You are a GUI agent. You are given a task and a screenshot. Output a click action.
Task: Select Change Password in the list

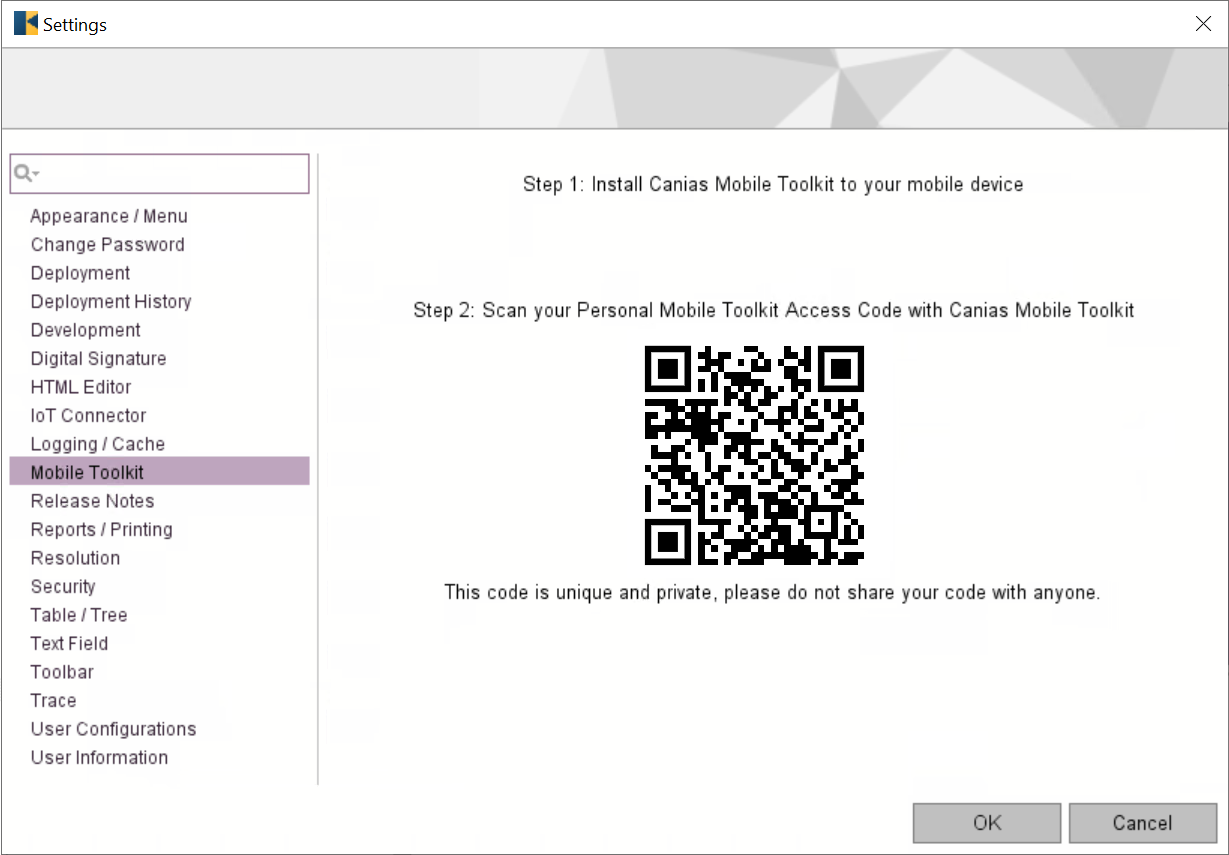[x=108, y=245]
